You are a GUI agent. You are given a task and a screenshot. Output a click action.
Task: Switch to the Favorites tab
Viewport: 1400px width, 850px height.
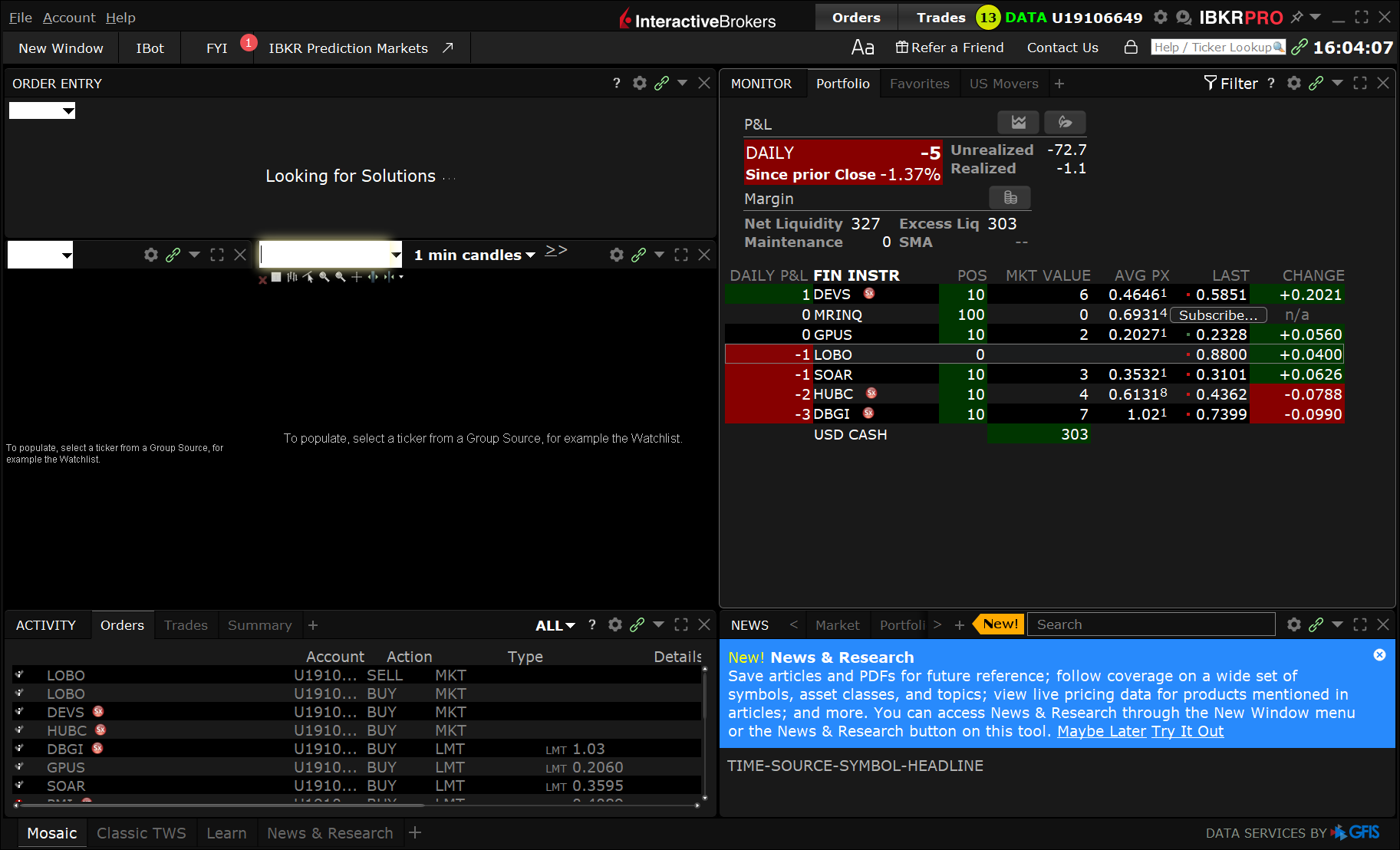[920, 84]
